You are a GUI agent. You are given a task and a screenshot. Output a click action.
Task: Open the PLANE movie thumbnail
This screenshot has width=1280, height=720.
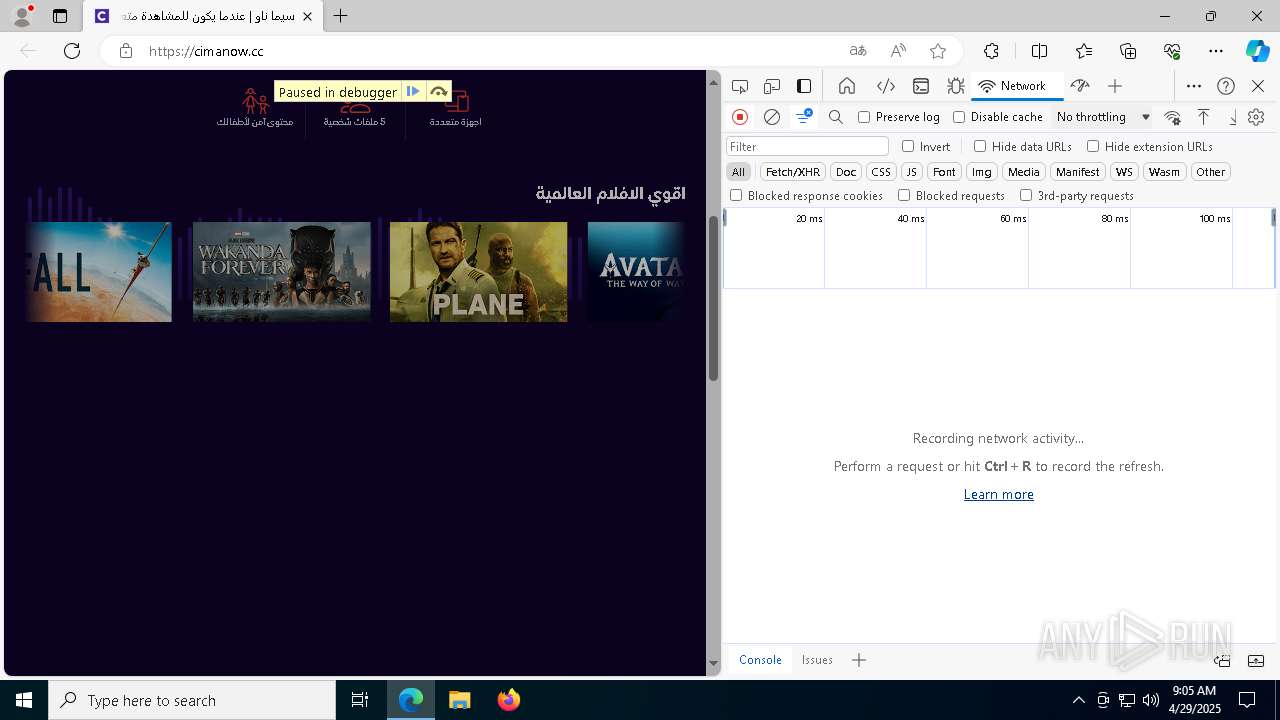pyautogui.click(x=478, y=272)
